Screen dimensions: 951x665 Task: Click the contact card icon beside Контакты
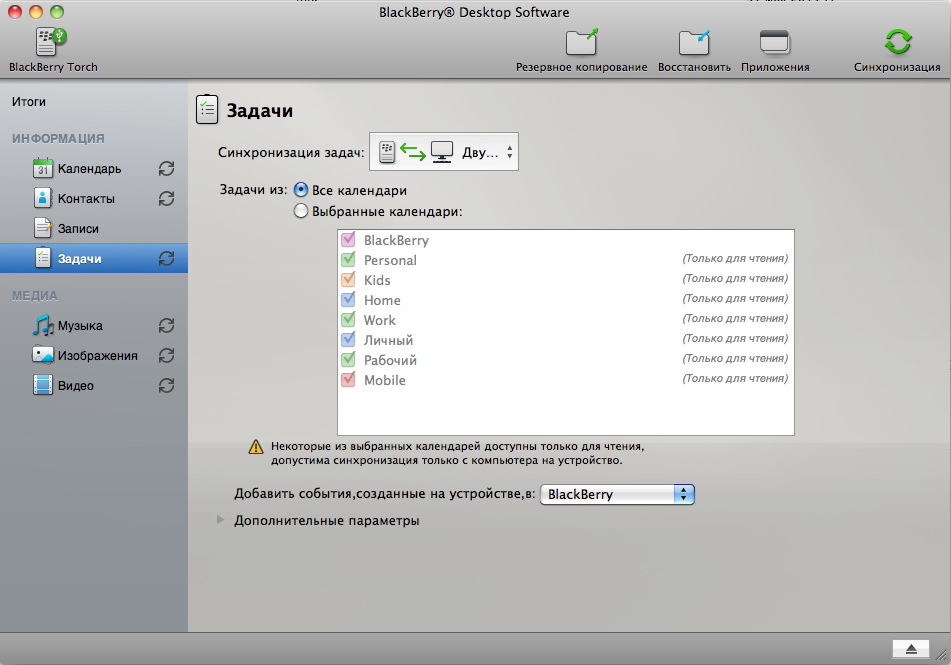[x=42, y=198]
